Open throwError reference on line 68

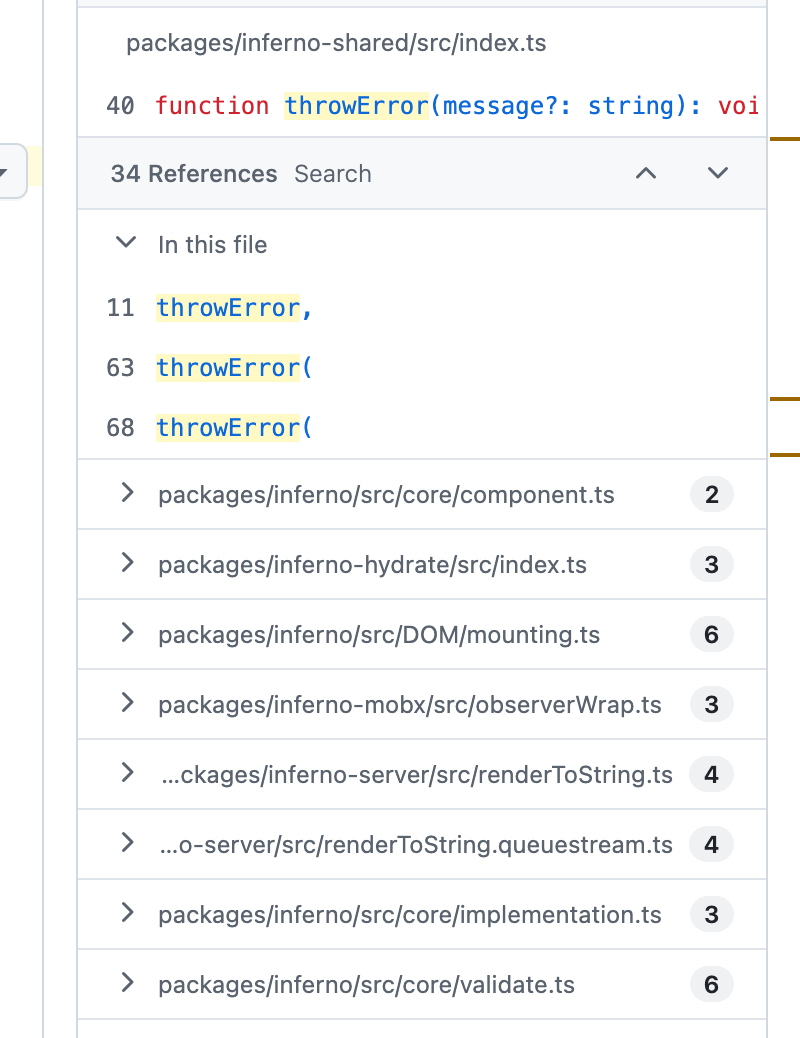click(x=234, y=428)
